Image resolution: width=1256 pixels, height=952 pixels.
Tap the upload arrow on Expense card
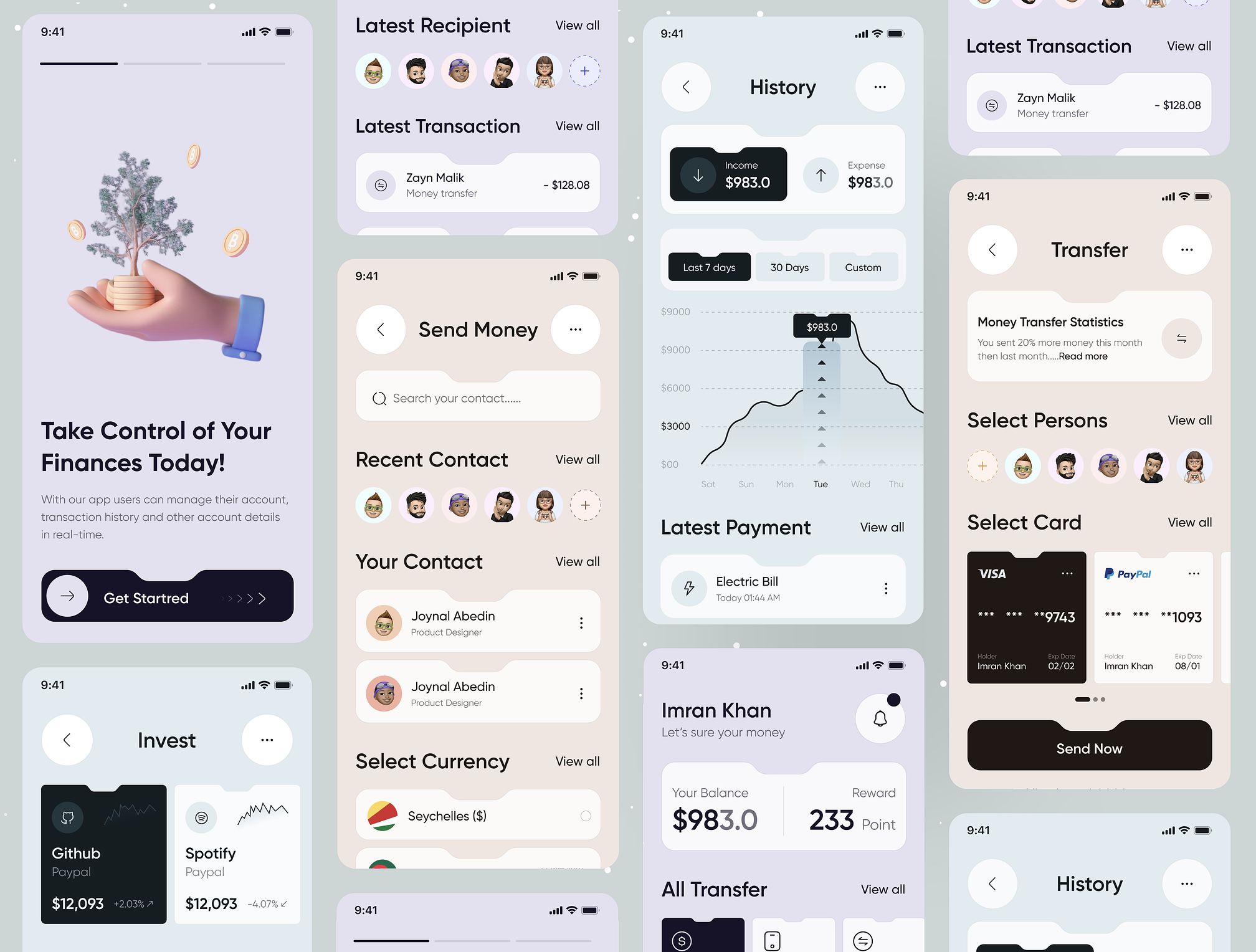pyautogui.click(x=821, y=174)
